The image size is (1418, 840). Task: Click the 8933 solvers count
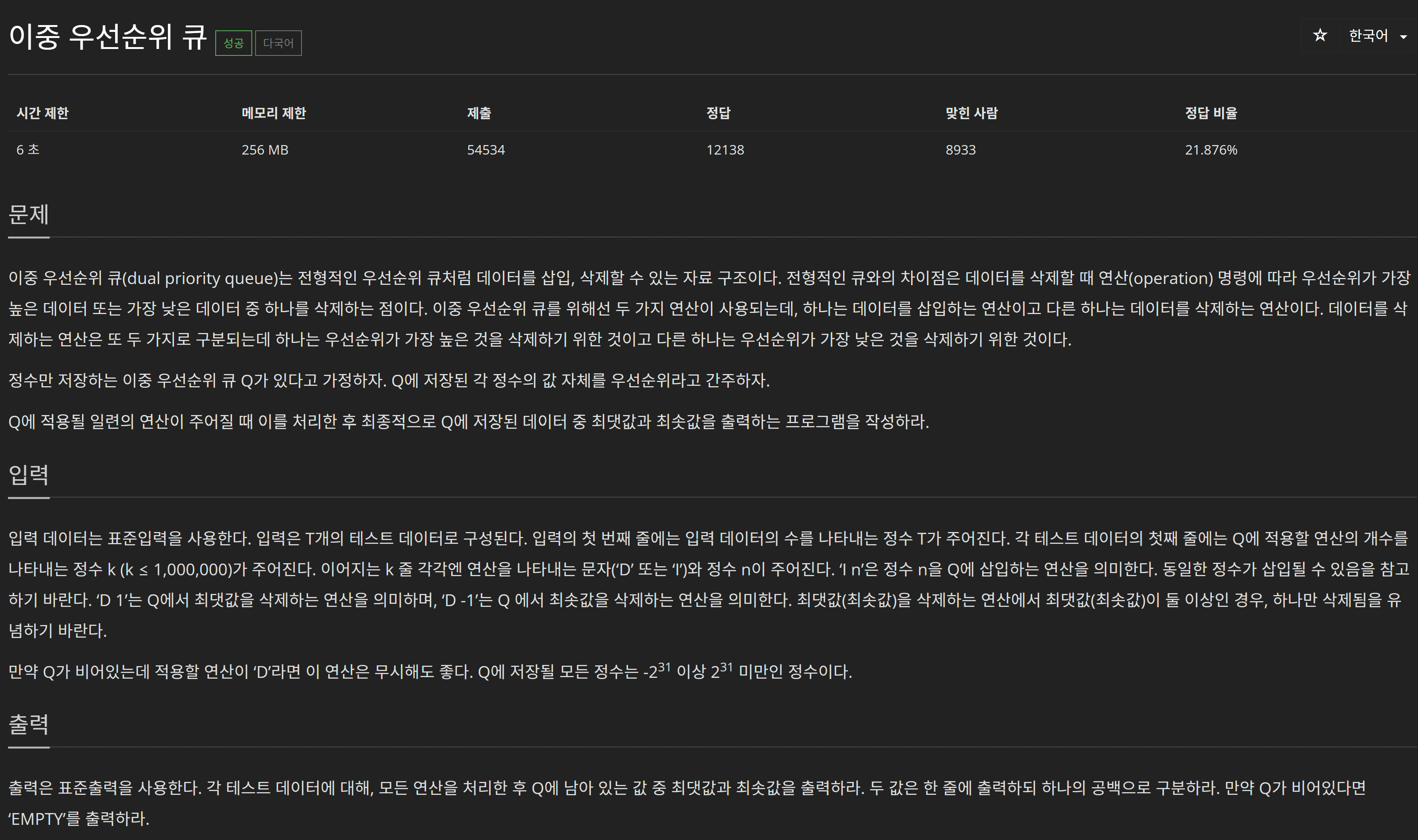pyautogui.click(x=961, y=150)
